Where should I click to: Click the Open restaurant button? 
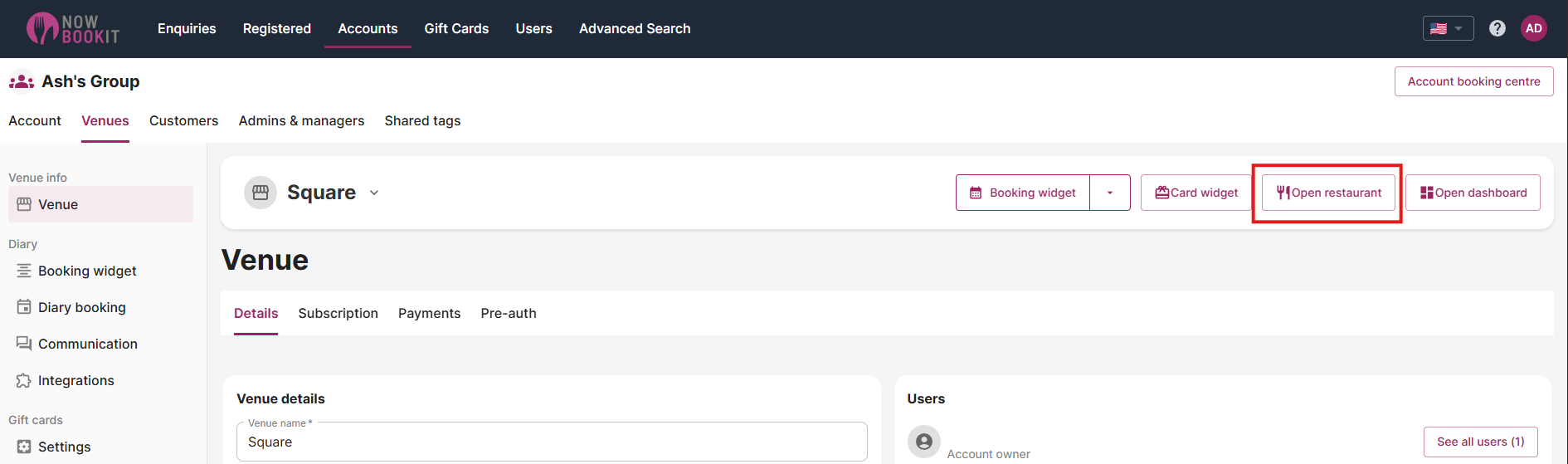click(1328, 193)
